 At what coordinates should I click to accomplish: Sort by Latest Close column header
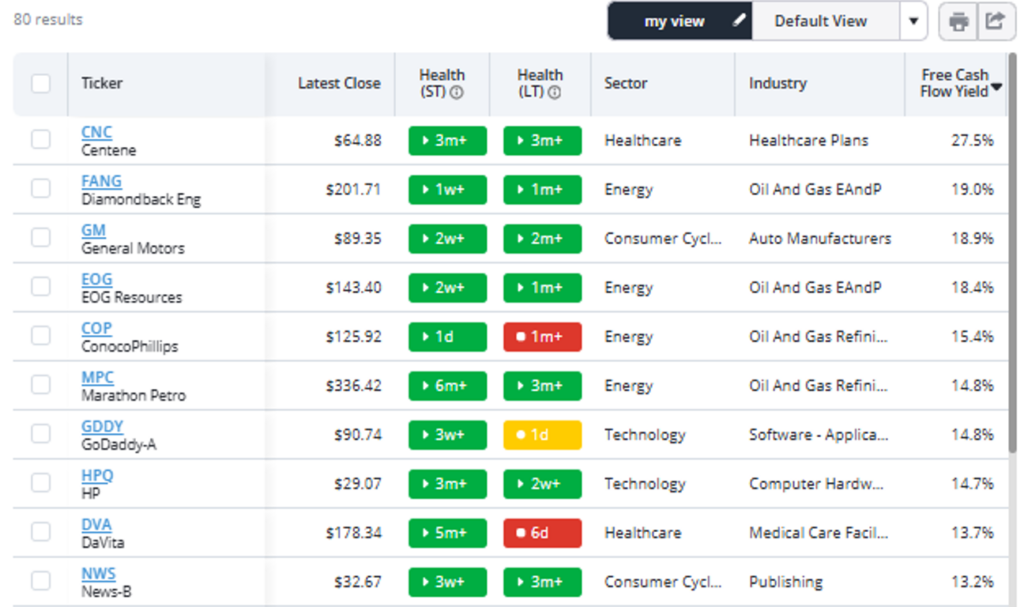[339, 83]
